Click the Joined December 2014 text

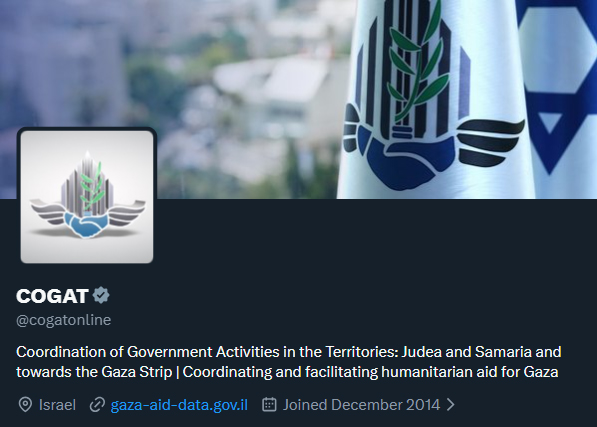point(361,405)
